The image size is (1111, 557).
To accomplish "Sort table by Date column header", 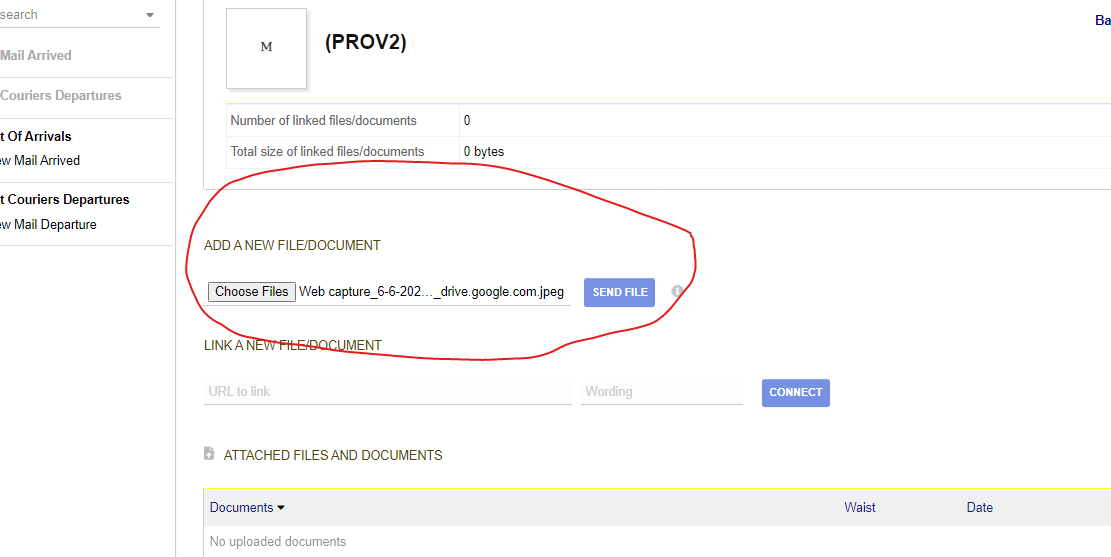I will 979,508.
